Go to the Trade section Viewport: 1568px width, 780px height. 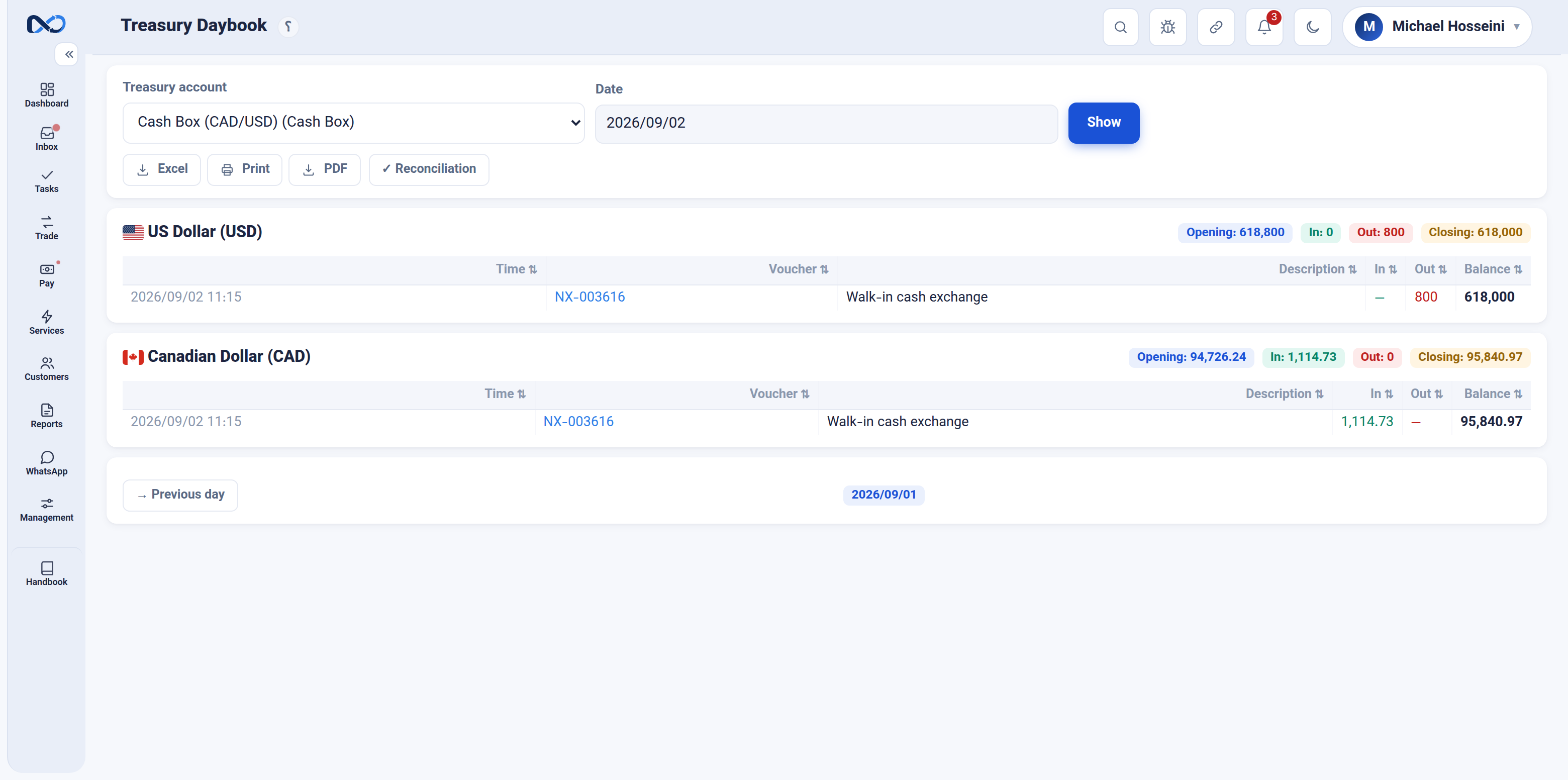point(46,228)
